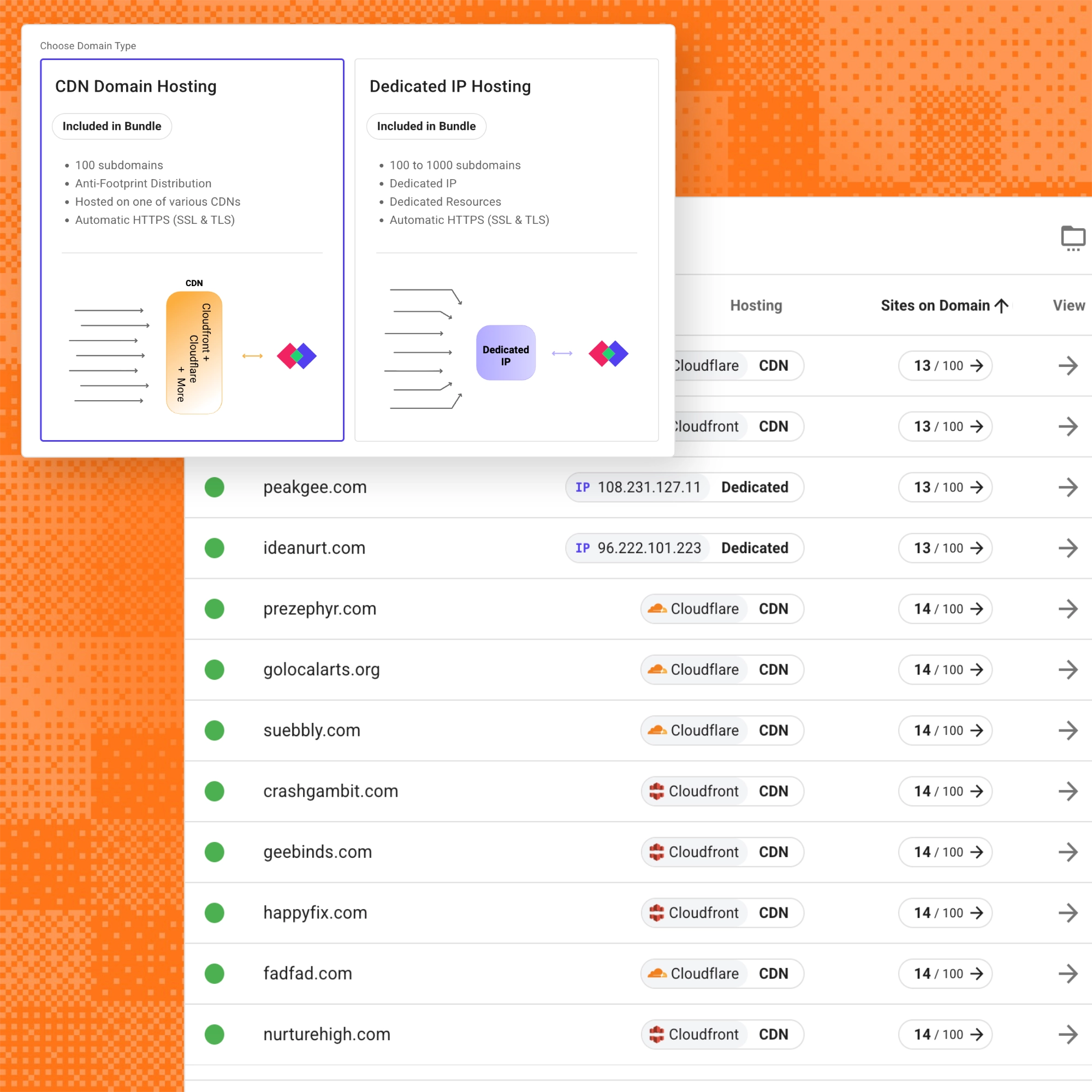
Task: Click the green status dot for prezephyr.com
Action: coord(214,609)
